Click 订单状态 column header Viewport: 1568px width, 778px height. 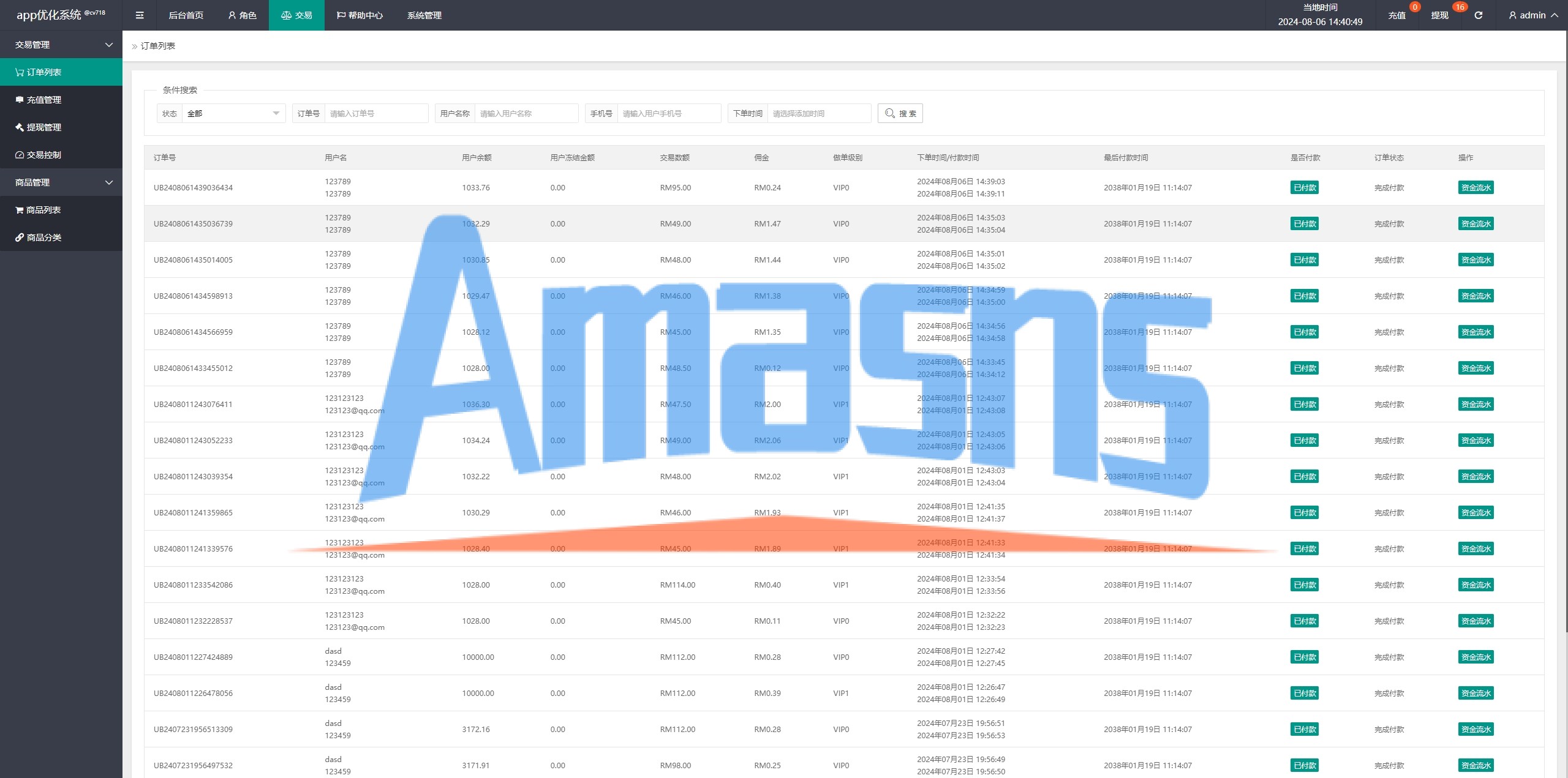click(x=1389, y=157)
